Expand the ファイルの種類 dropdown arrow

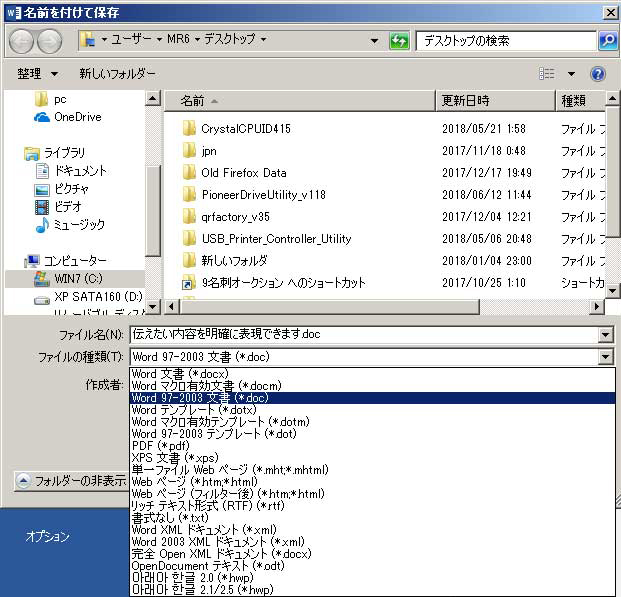point(604,357)
